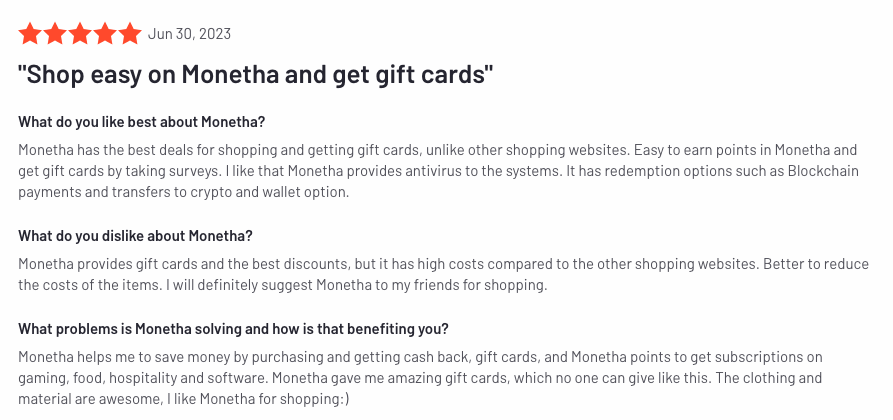Click the fifth orange rating star

coord(130,34)
